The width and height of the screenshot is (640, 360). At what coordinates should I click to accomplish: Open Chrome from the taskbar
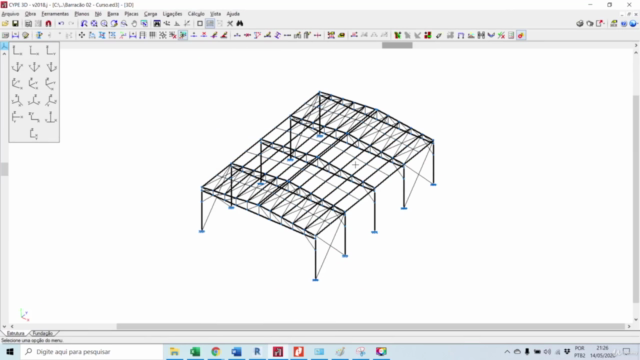(x=216, y=352)
